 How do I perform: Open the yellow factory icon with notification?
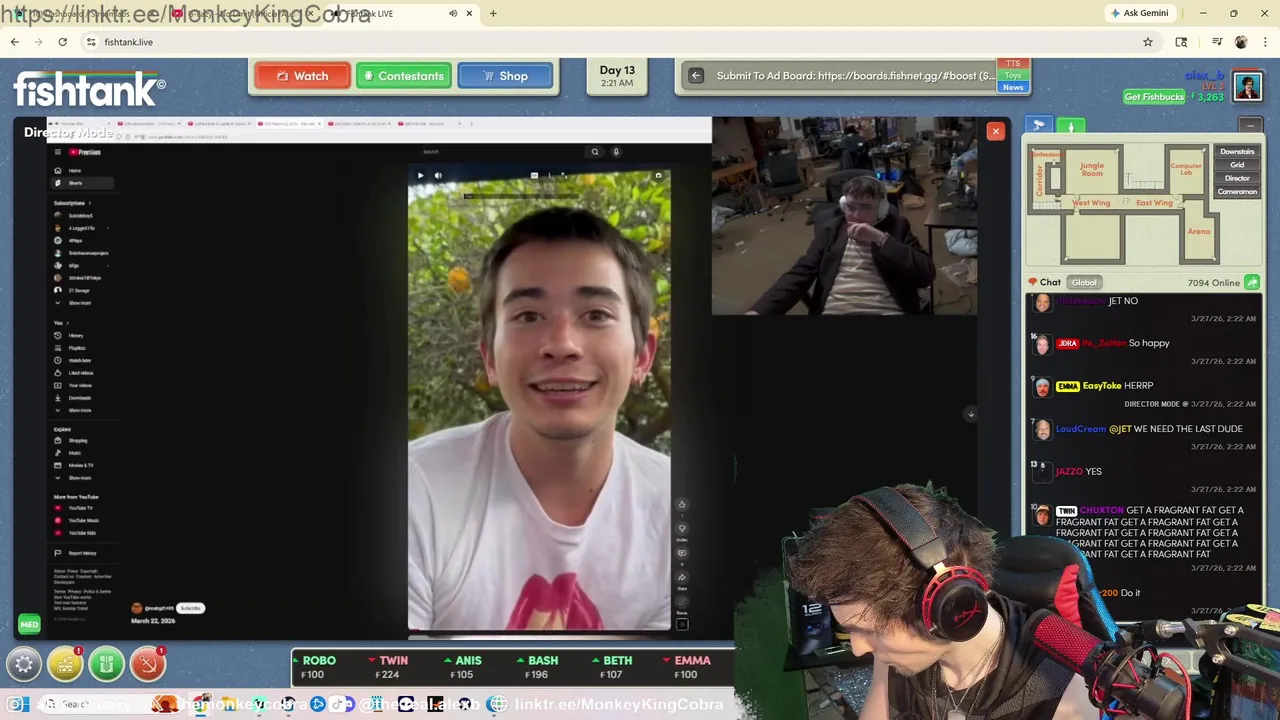(65, 664)
